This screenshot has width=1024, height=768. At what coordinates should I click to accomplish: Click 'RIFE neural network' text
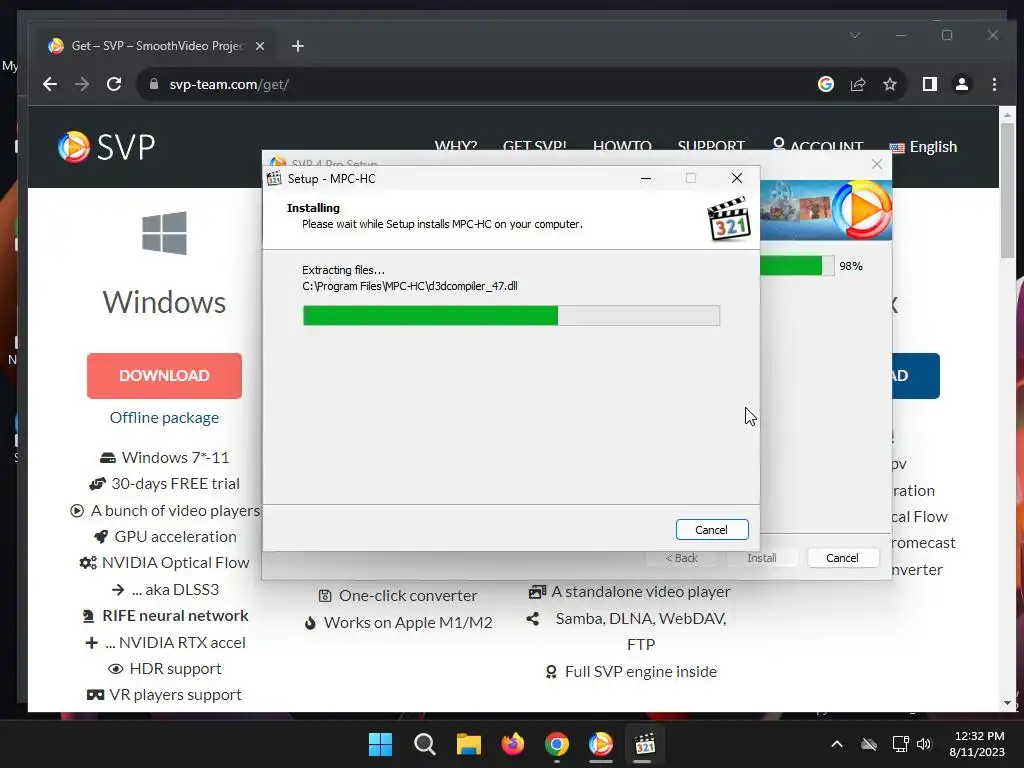point(175,616)
